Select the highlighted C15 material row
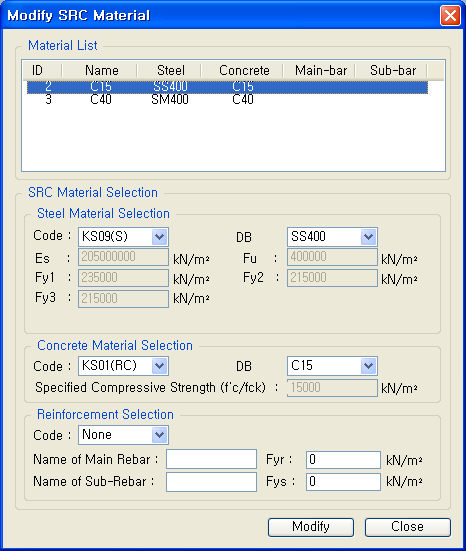Viewport: 466px width, 551px height. pyautogui.click(x=227, y=87)
